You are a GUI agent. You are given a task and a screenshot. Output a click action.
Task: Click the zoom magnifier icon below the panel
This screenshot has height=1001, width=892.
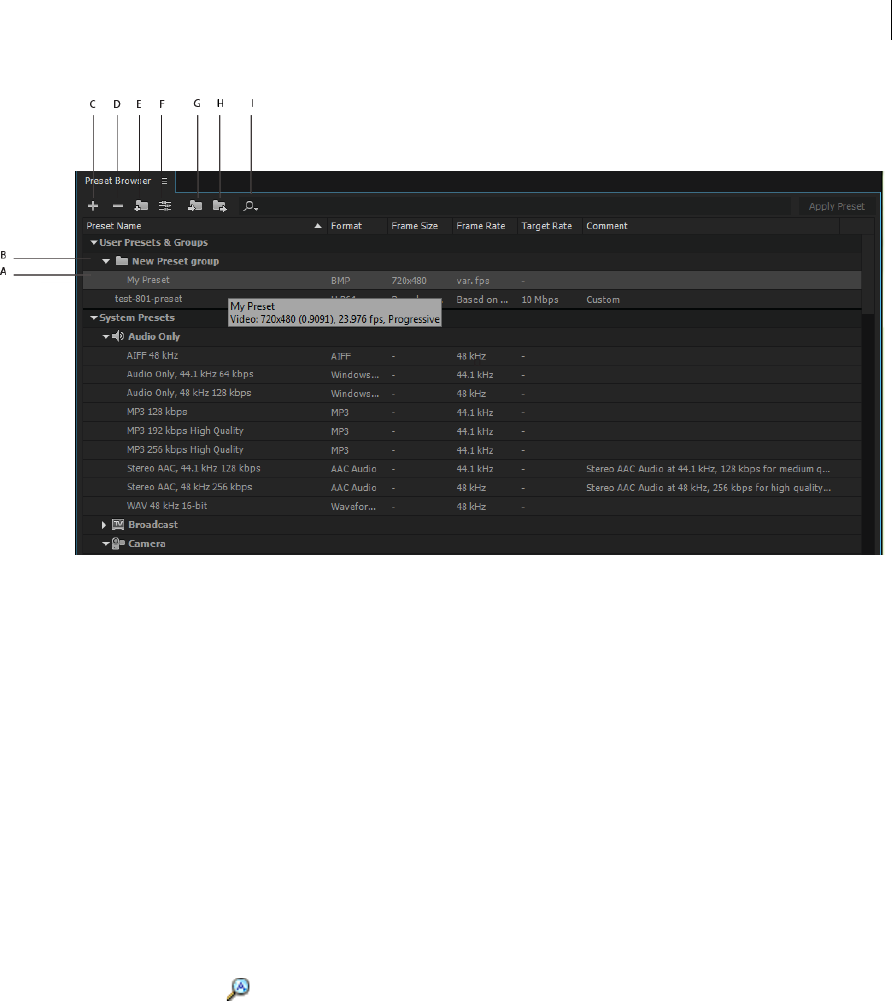tap(238, 988)
